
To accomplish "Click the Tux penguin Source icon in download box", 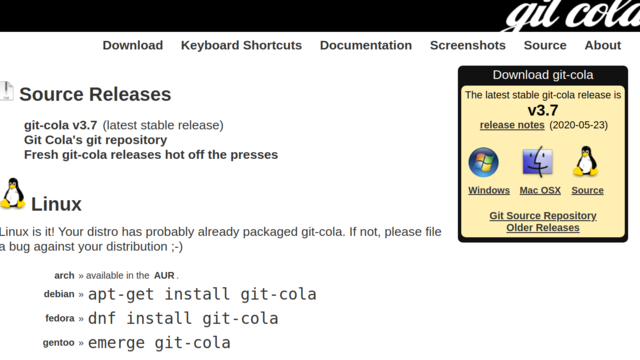I will click(586, 161).
